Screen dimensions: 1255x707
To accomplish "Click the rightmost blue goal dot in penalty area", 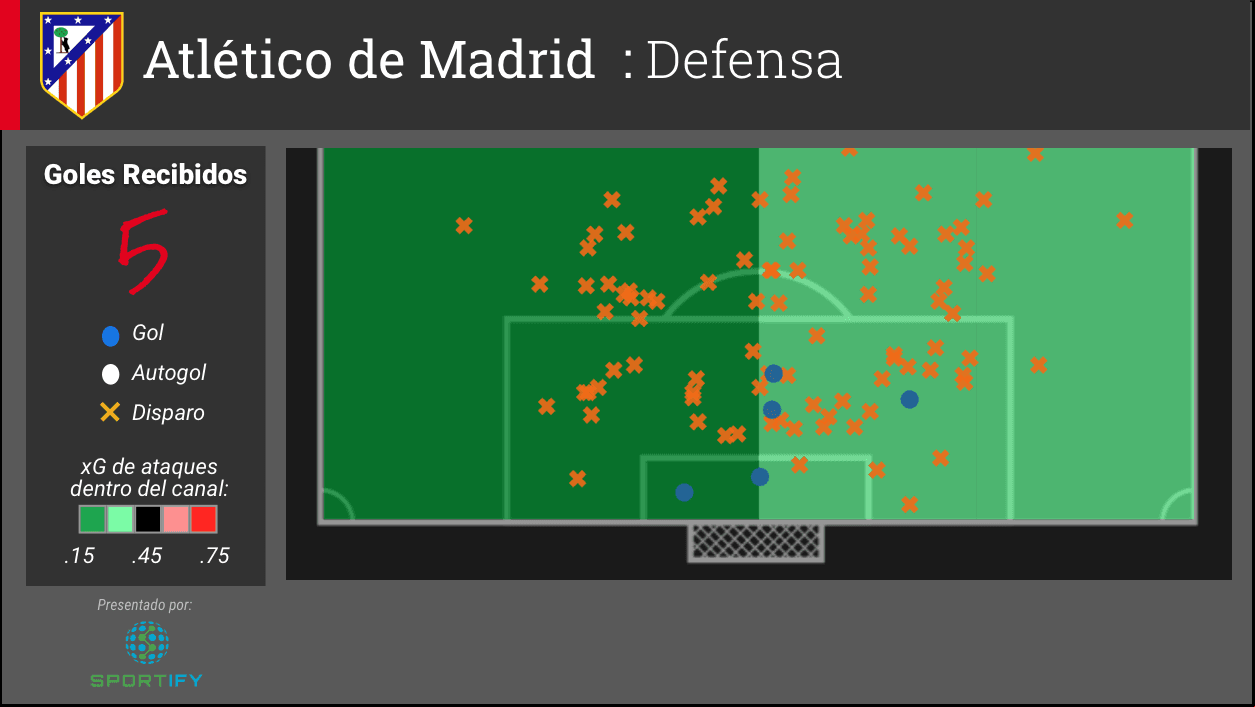I will (909, 399).
